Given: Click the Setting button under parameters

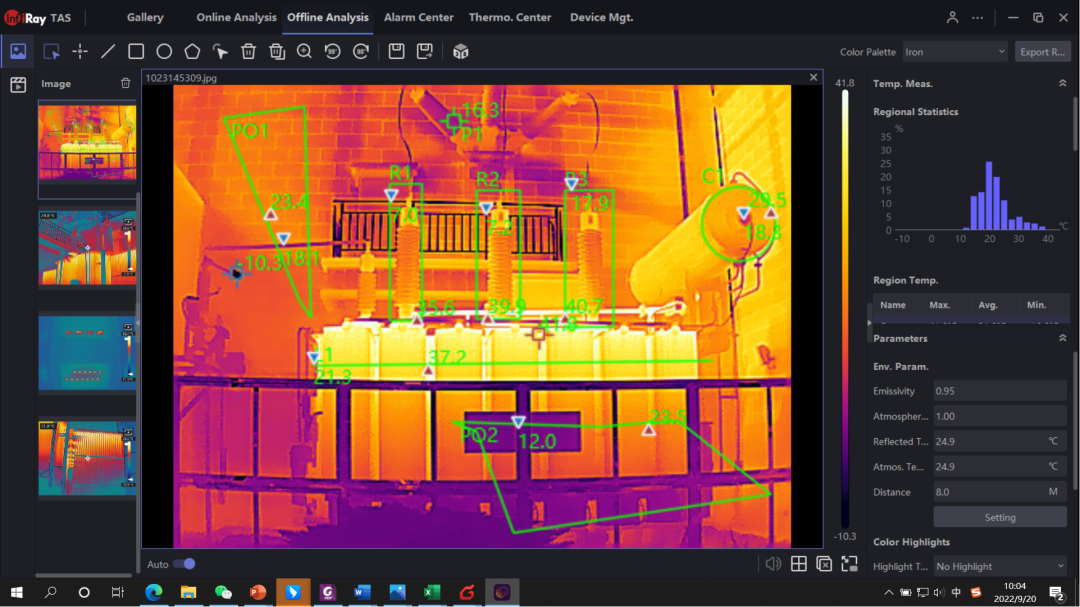Looking at the screenshot, I should tap(1000, 517).
